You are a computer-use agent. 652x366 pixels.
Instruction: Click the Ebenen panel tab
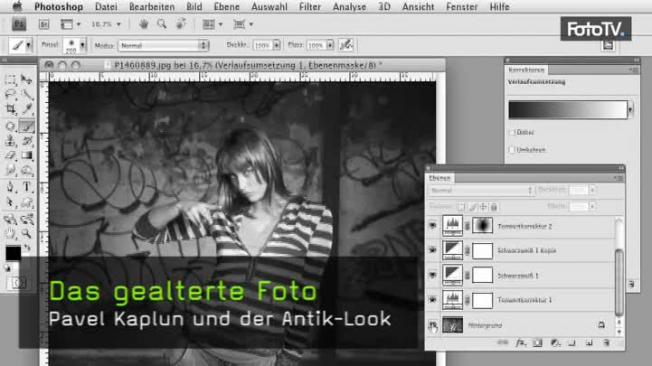point(440,178)
